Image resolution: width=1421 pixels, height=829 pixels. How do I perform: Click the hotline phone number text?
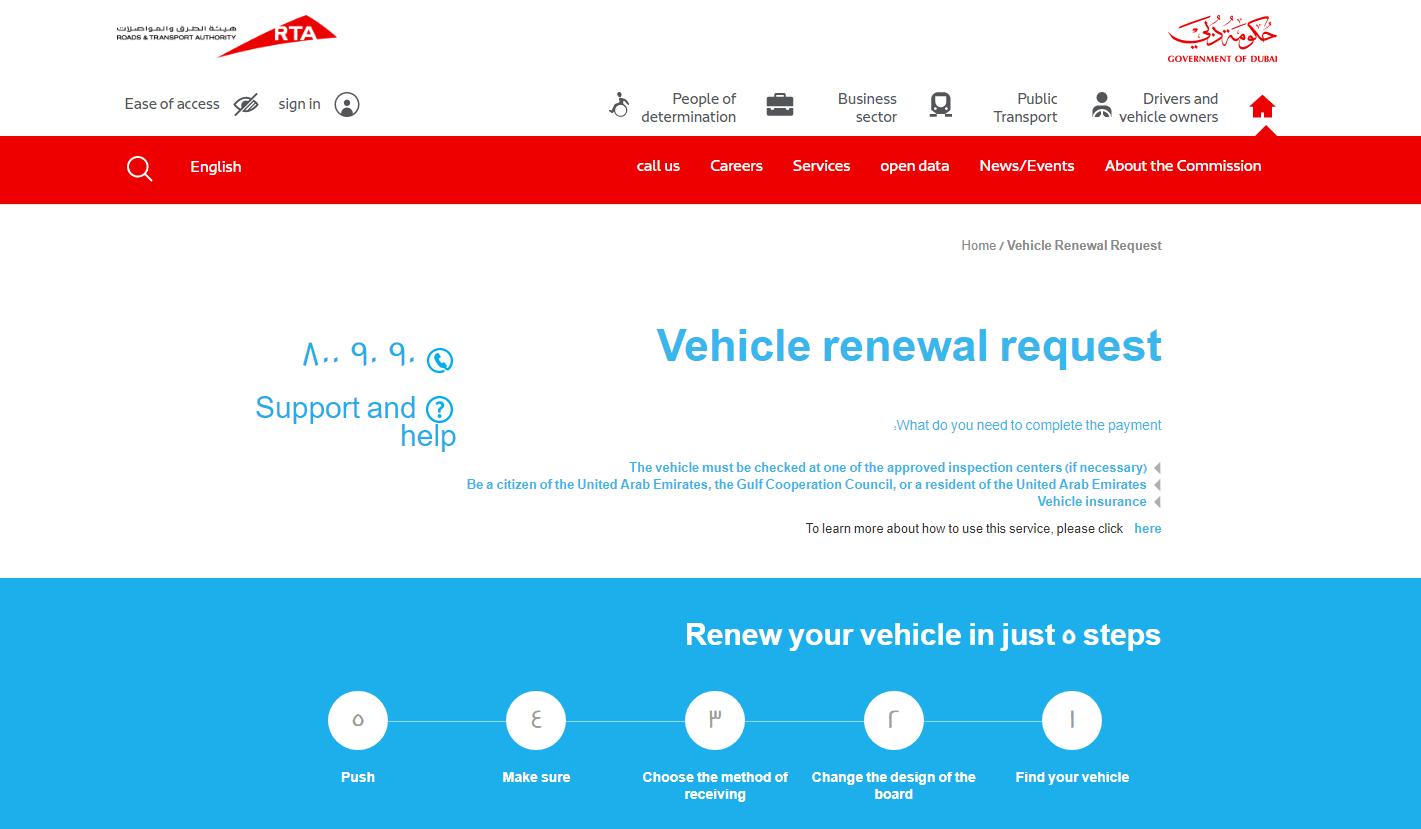coord(359,354)
